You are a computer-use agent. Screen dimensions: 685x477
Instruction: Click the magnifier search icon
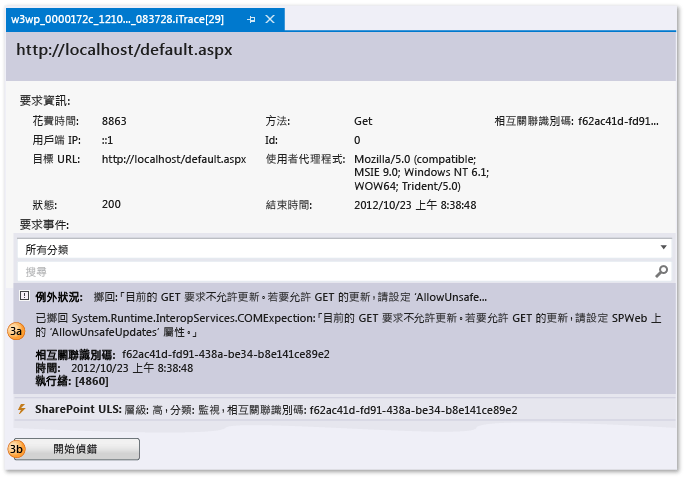point(661,271)
